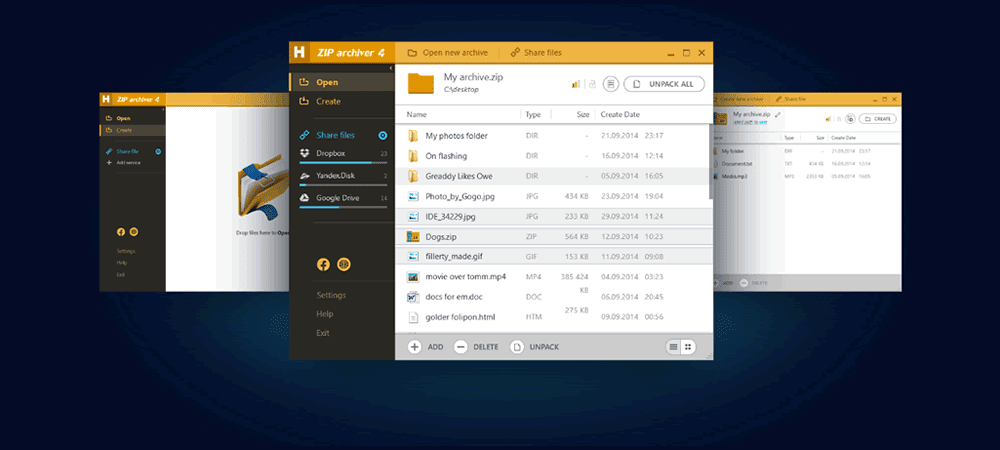This screenshot has width=1000, height=450.
Task: Click the Dropbox icon in the front sidebar
Action: (305, 153)
